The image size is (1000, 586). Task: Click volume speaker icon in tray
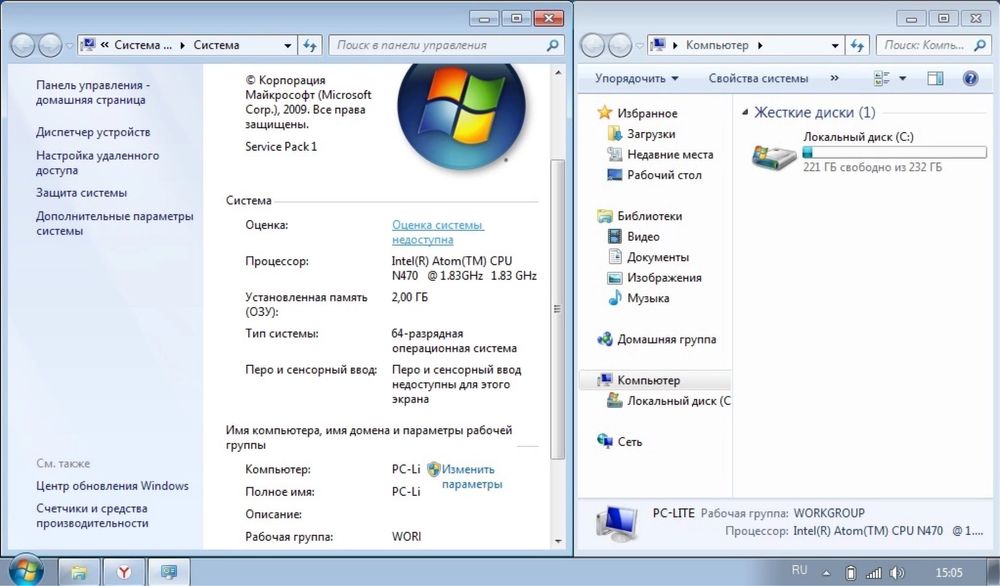click(x=897, y=573)
